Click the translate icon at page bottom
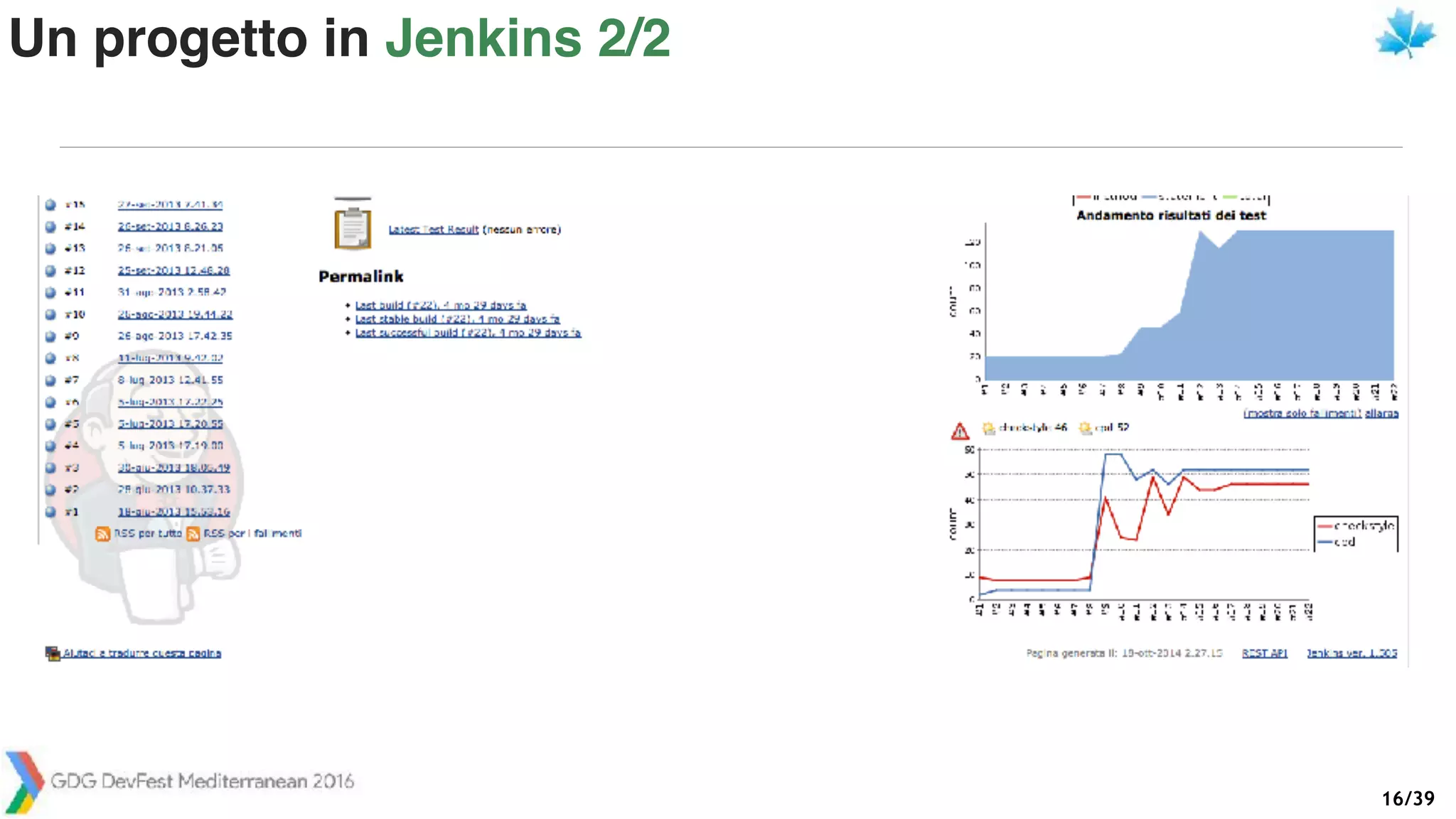 tap(53, 653)
